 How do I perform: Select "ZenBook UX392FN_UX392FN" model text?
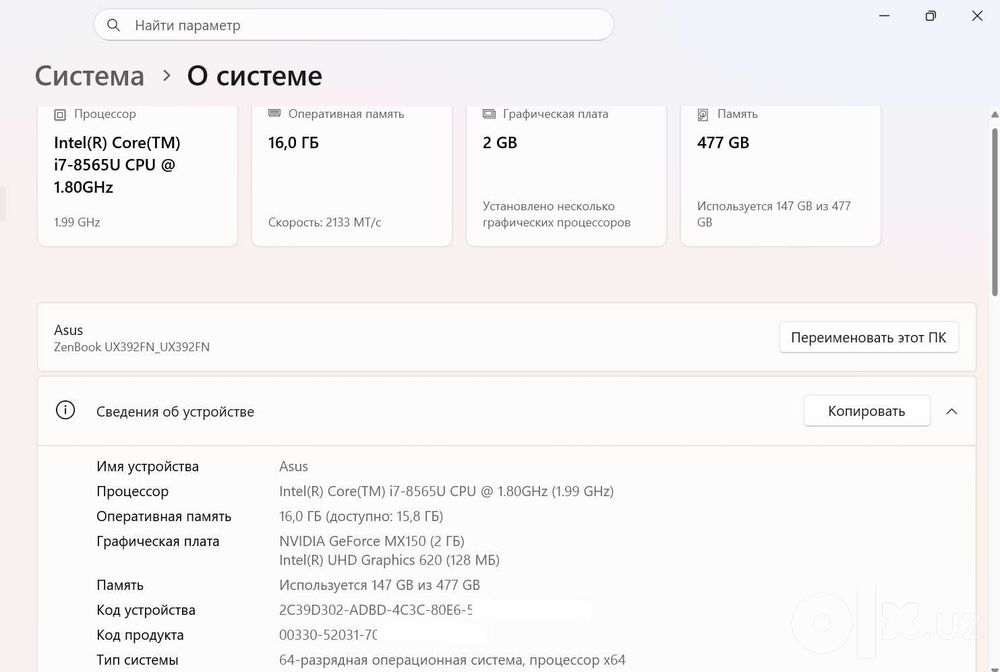pos(131,347)
